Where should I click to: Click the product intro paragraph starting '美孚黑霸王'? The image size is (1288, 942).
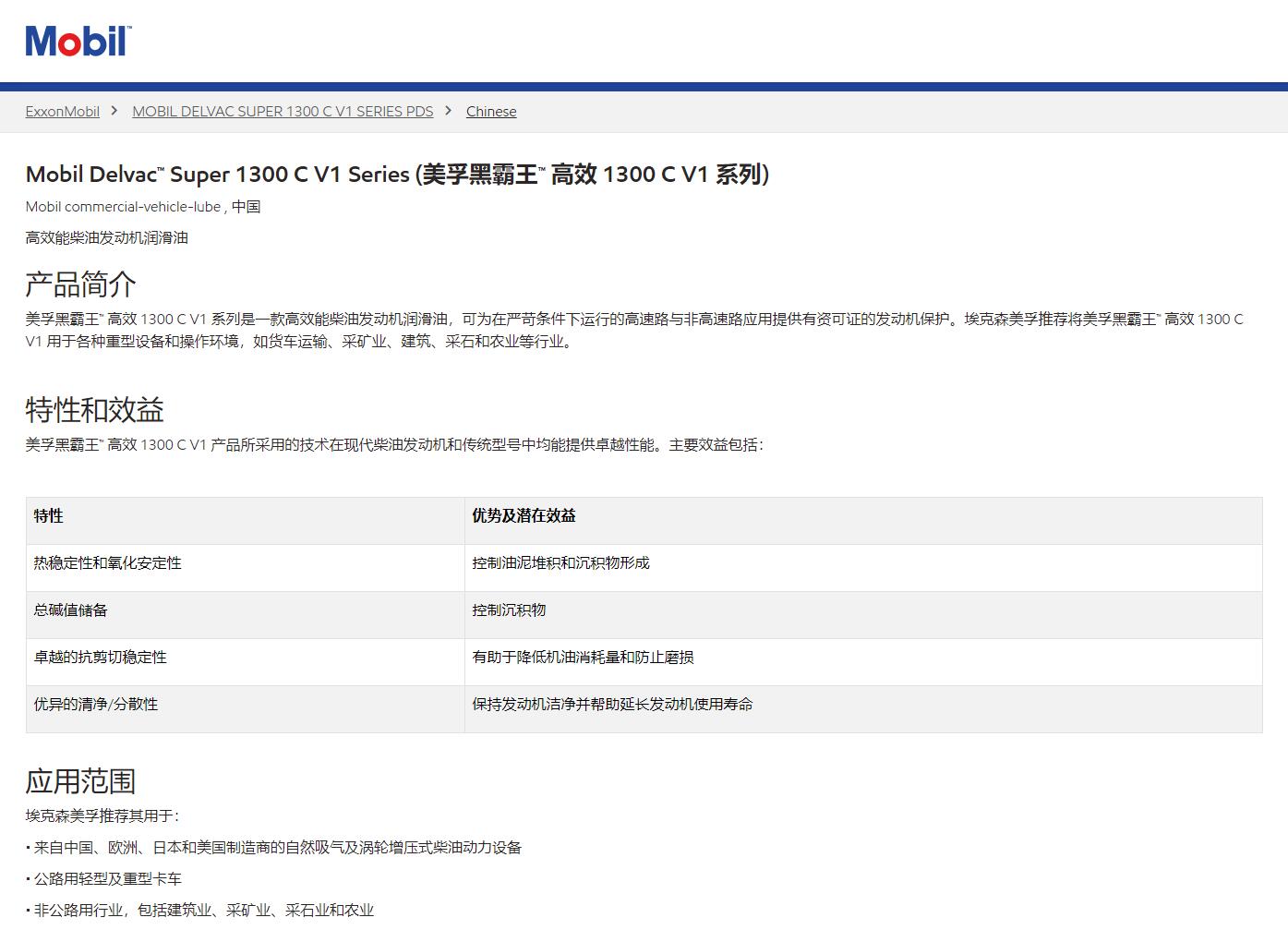[x=635, y=330]
